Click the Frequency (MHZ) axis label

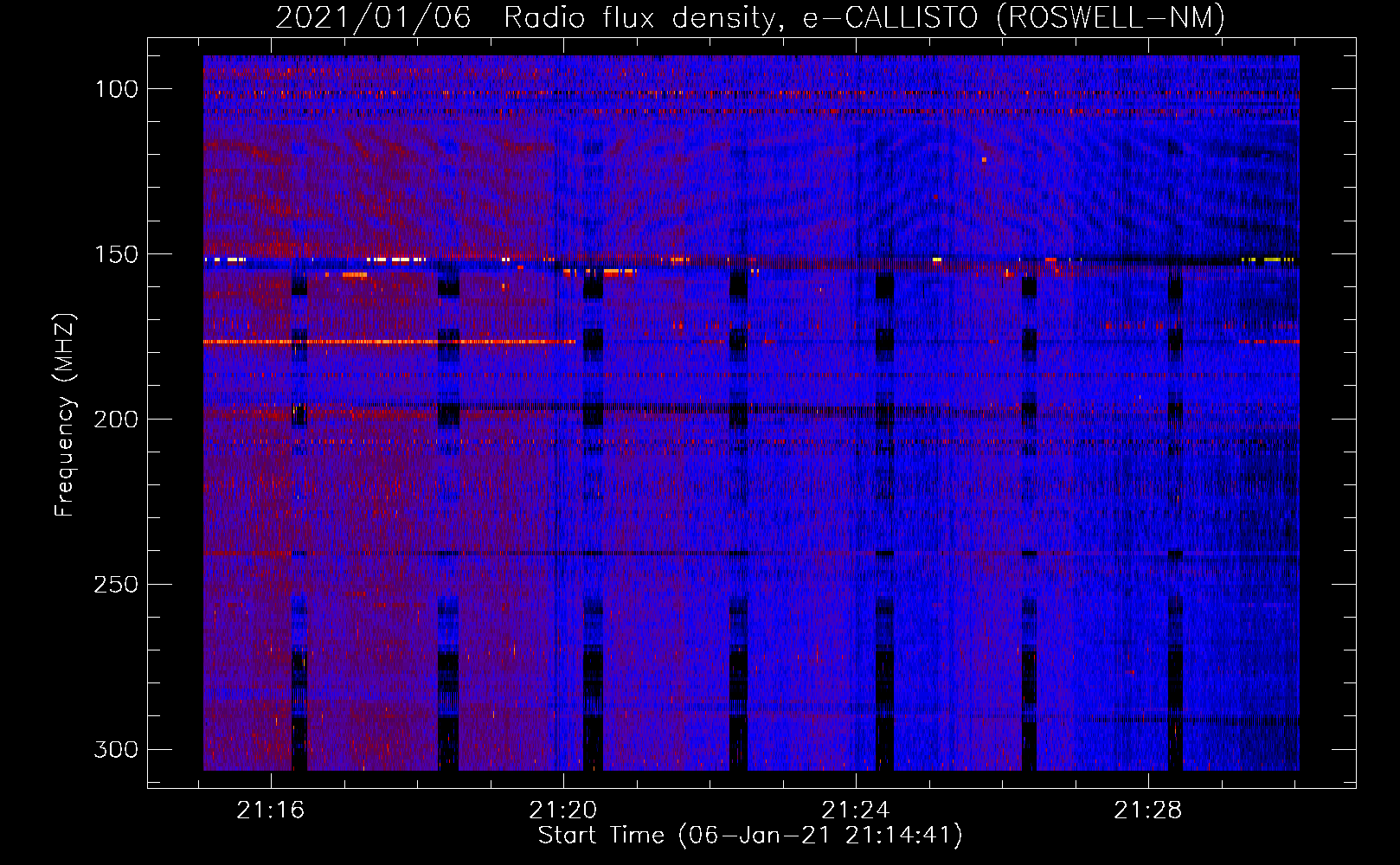(66, 414)
